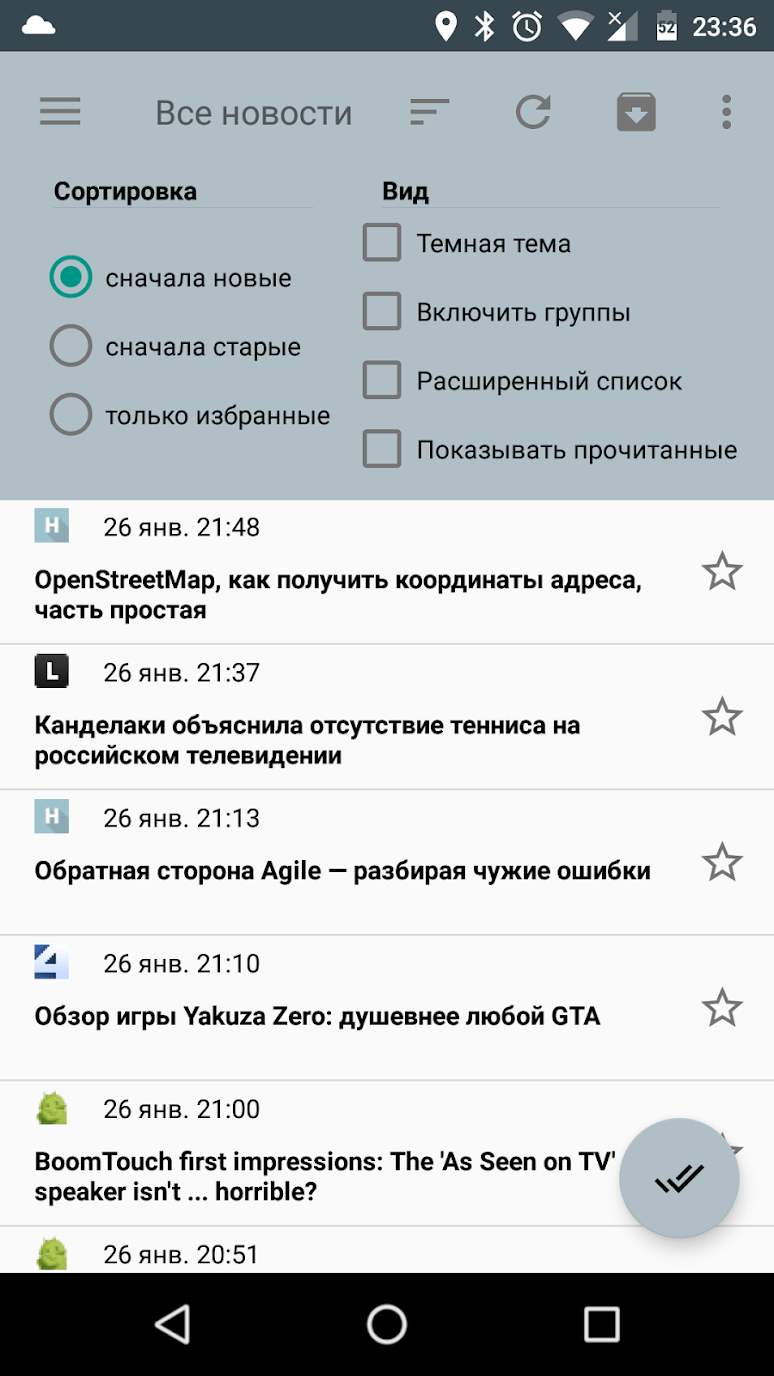Screen dimensions: 774x1376
Task: Open article 'Обзор игры Yakuza Zero'
Action: (317, 1017)
